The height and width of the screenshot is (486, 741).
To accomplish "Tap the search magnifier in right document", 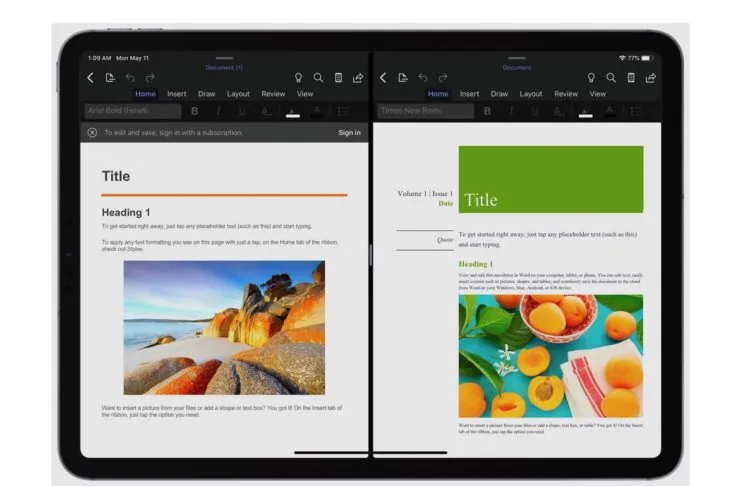I will tap(611, 78).
